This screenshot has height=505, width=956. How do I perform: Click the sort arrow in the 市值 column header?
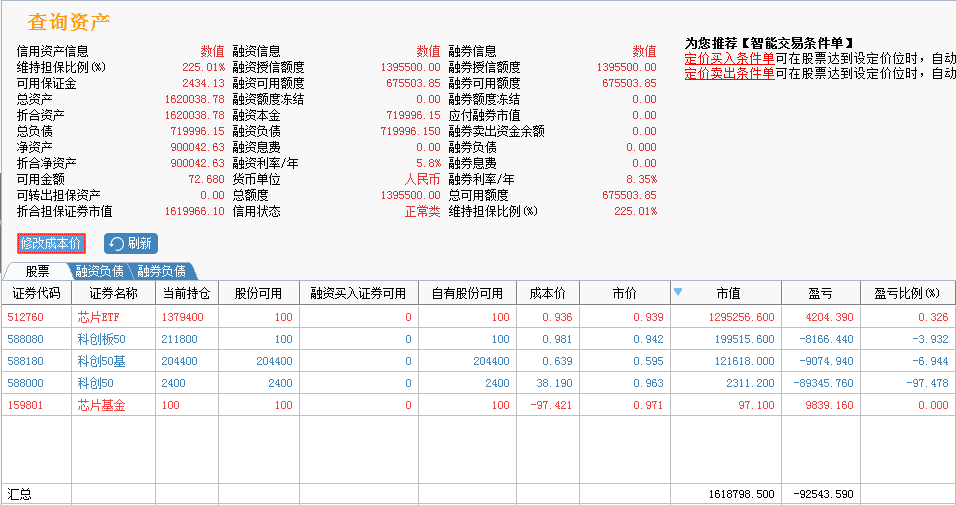pyautogui.click(x=678, y=292)
